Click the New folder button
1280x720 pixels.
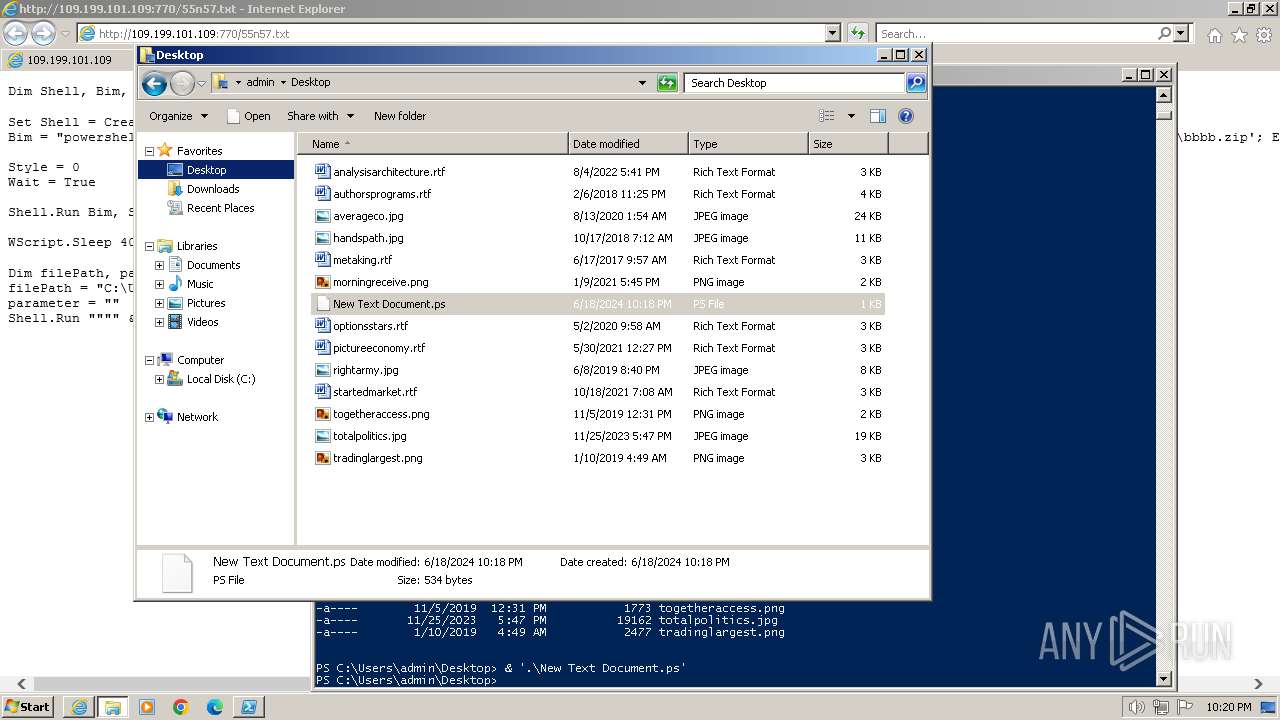pos(400,116)
